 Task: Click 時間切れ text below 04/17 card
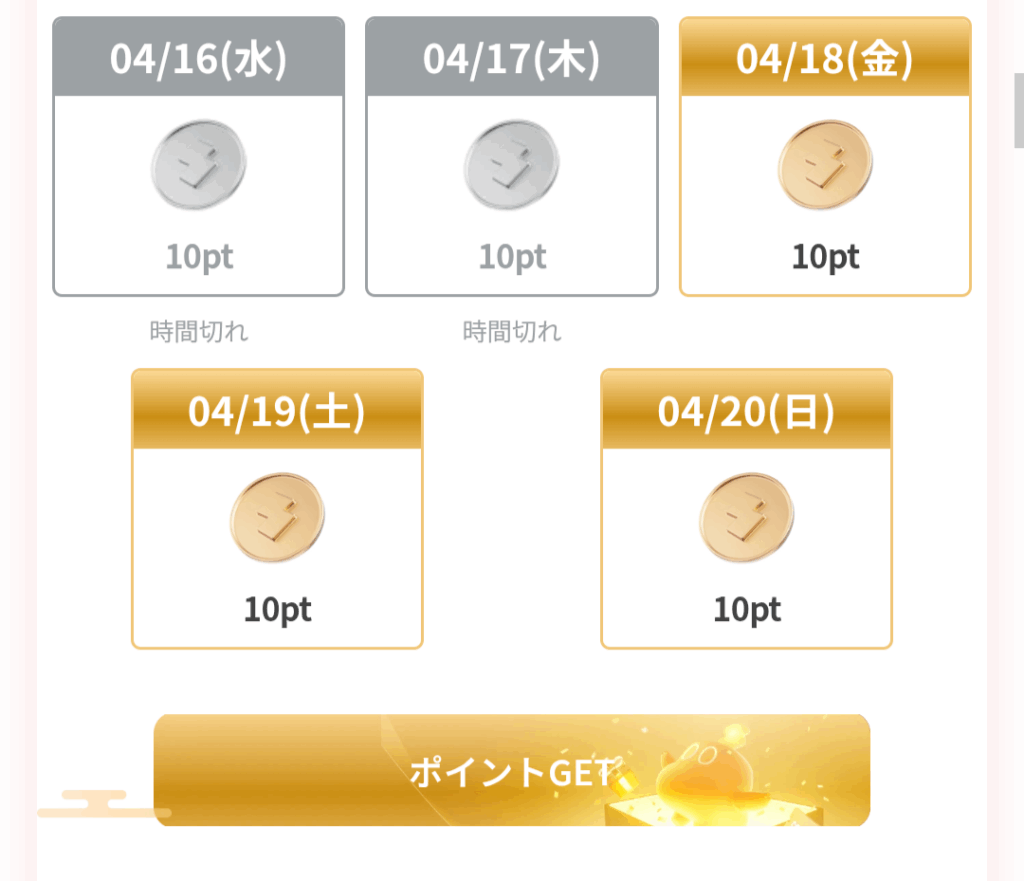(x=511, y=332)
